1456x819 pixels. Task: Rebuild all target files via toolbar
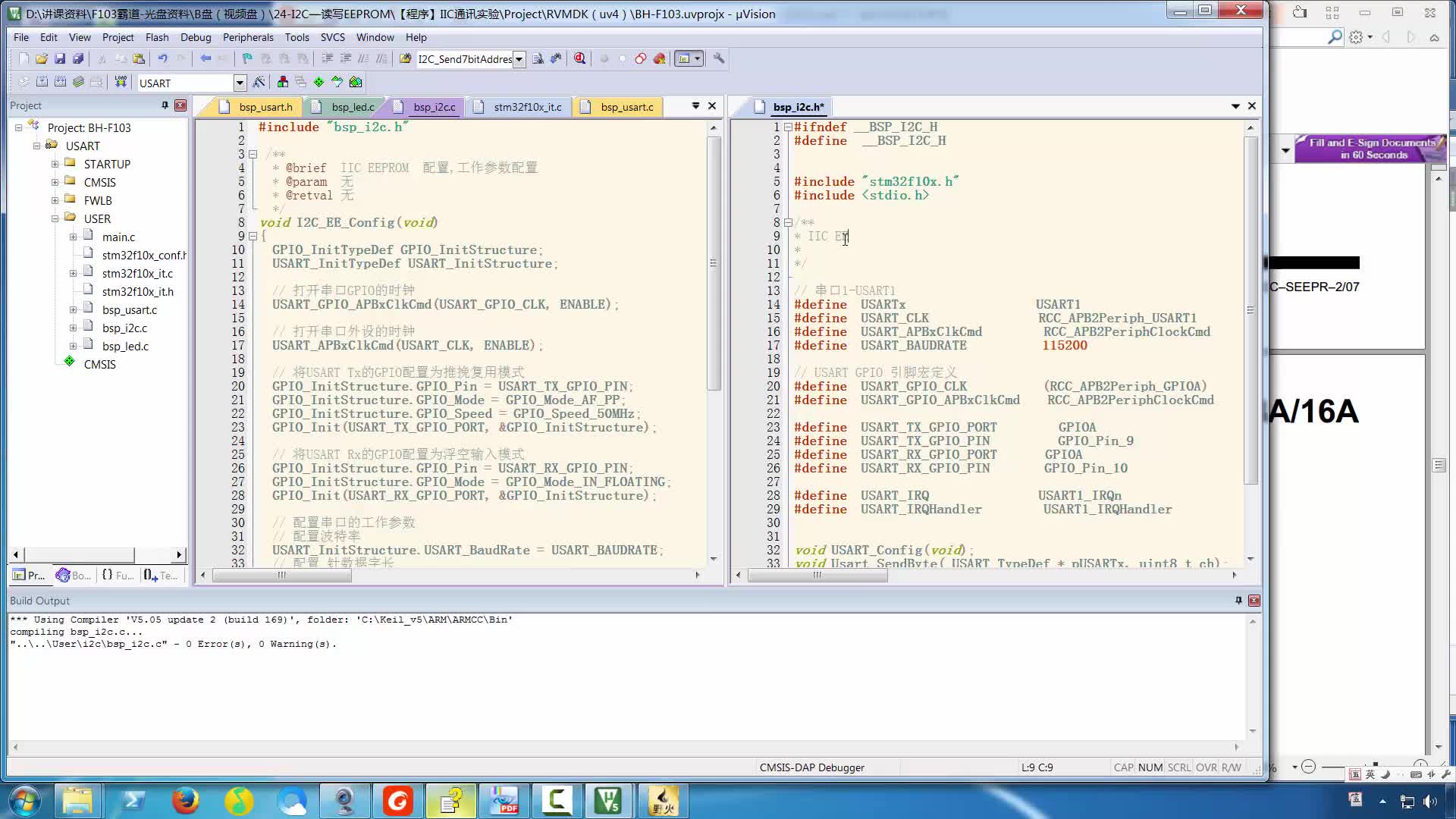tap(60, 82)
